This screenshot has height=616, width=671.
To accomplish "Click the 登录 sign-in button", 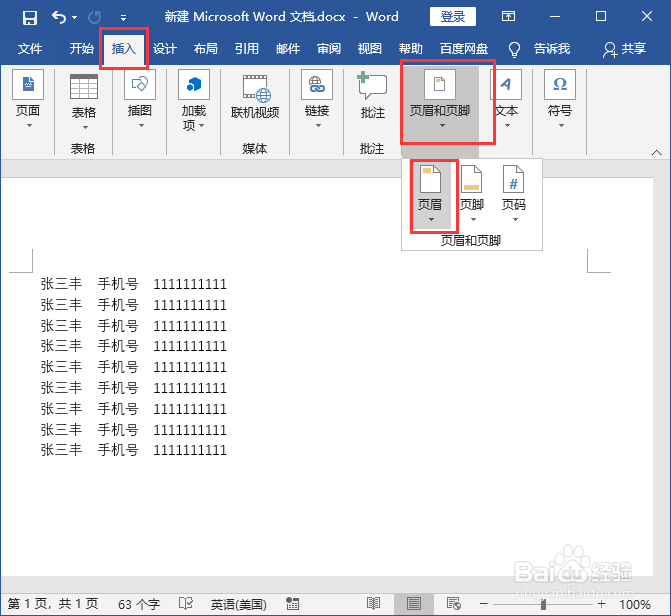I will click(452, 17).
